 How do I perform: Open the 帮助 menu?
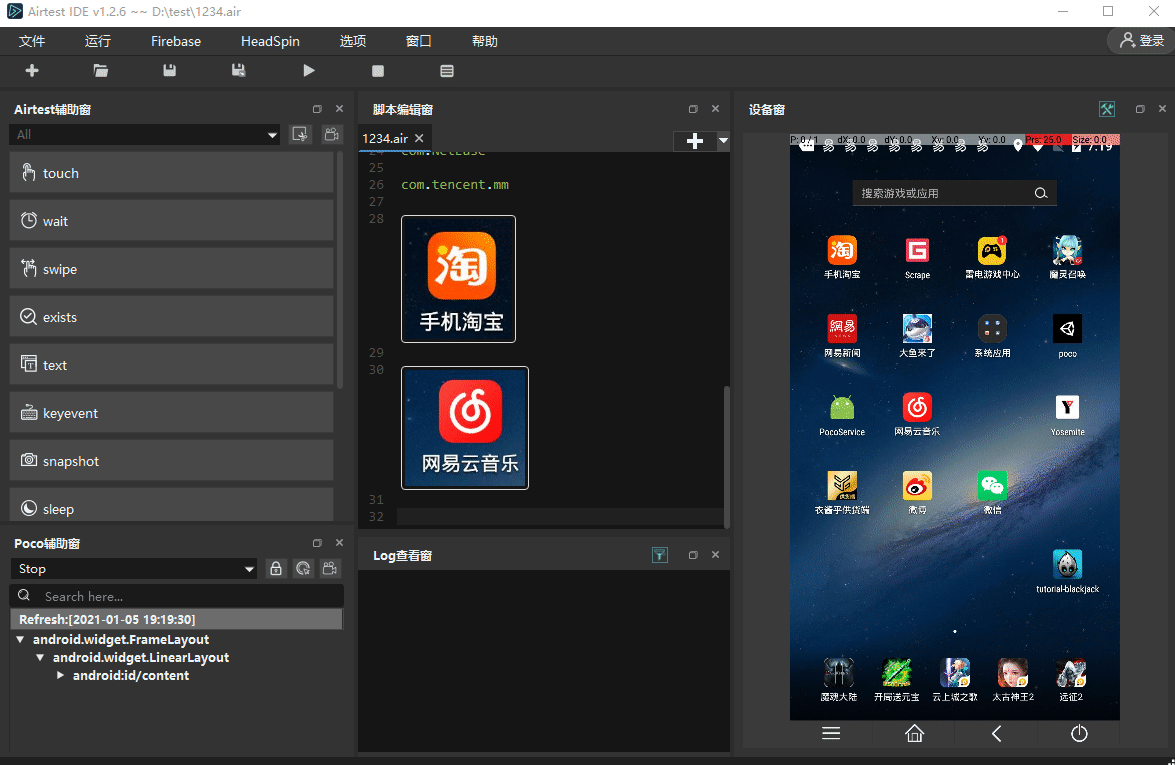pyautogui.click(x=485, y=41)
